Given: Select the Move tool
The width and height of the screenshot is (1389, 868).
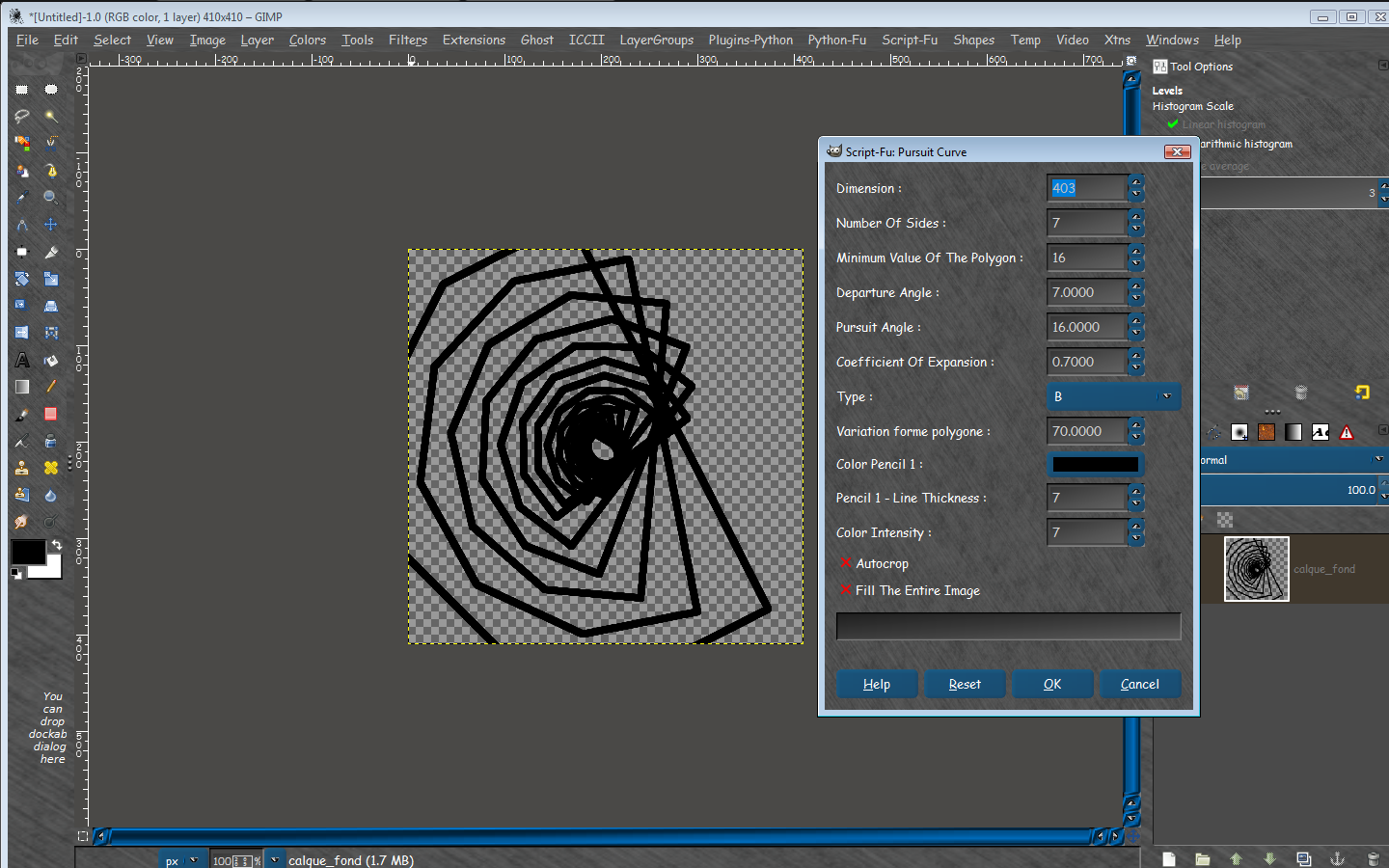Looking at the screenshot, I should (50, 225).
